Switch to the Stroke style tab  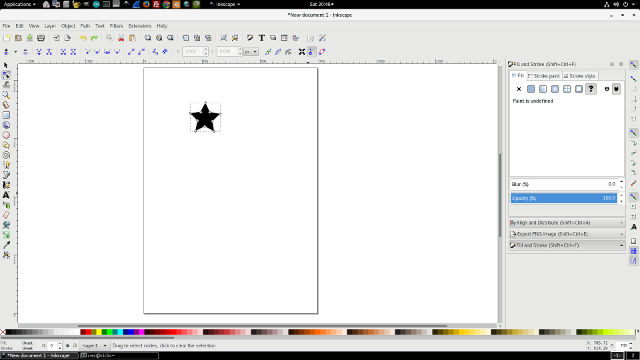coord(580,76)
